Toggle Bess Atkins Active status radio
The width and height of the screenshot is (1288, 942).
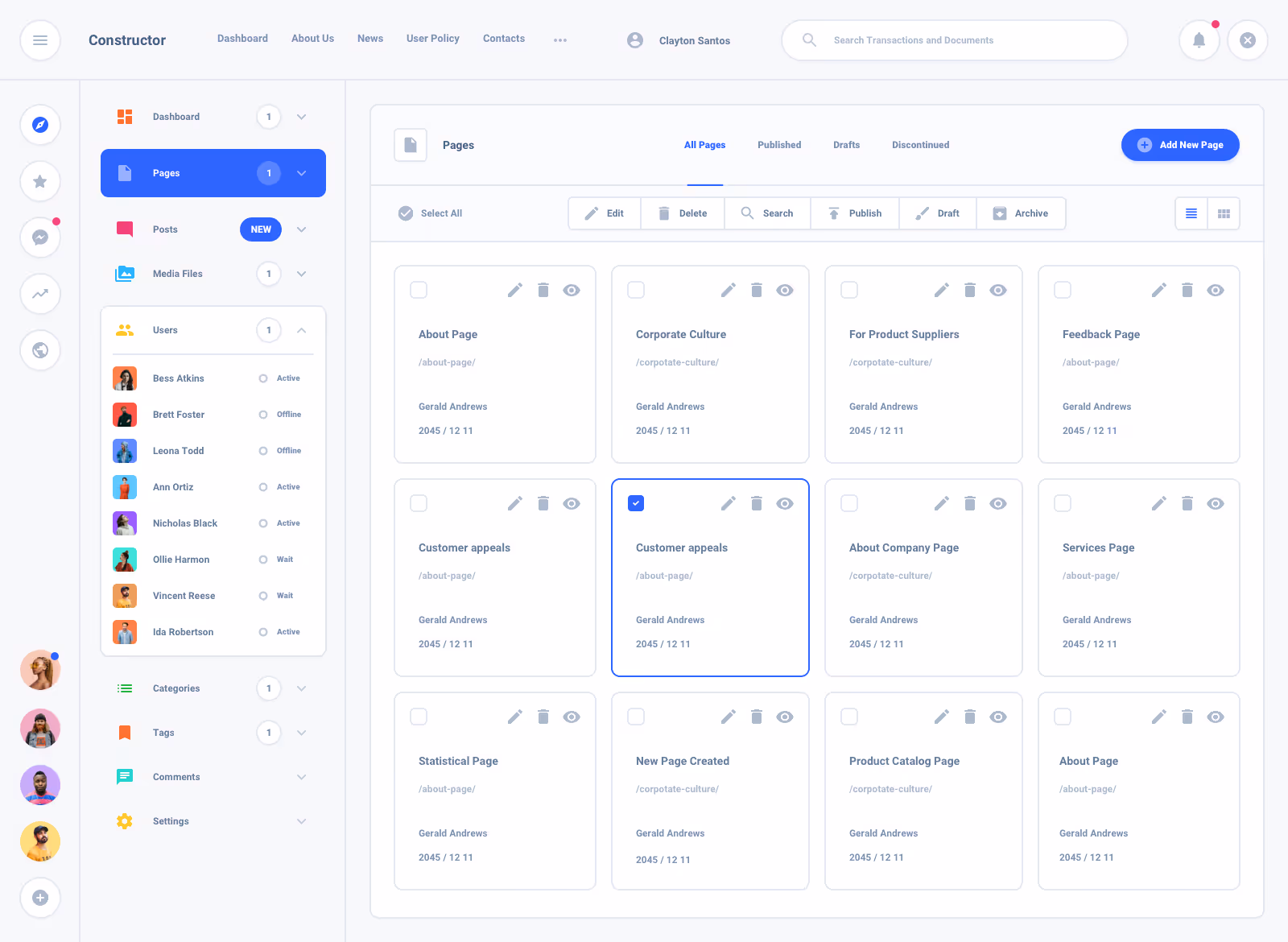click(263, 378)
